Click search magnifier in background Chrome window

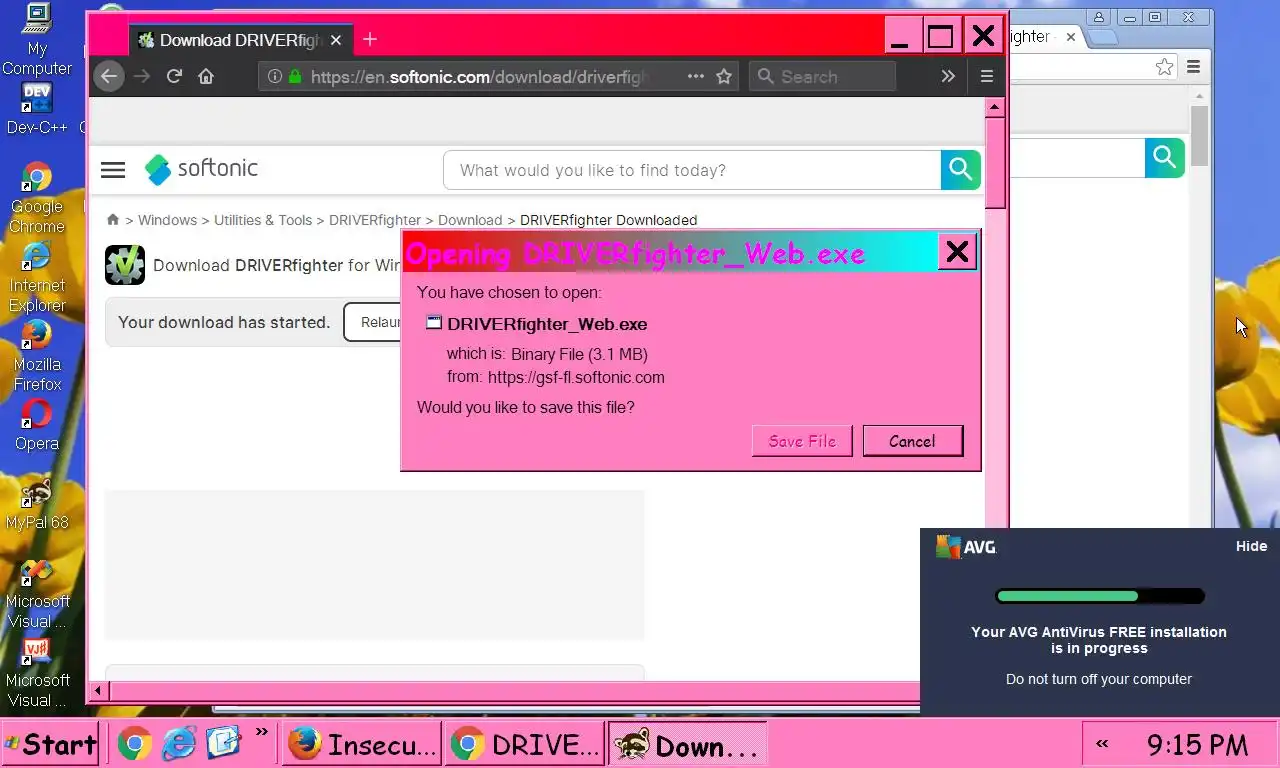point(1164,158)
